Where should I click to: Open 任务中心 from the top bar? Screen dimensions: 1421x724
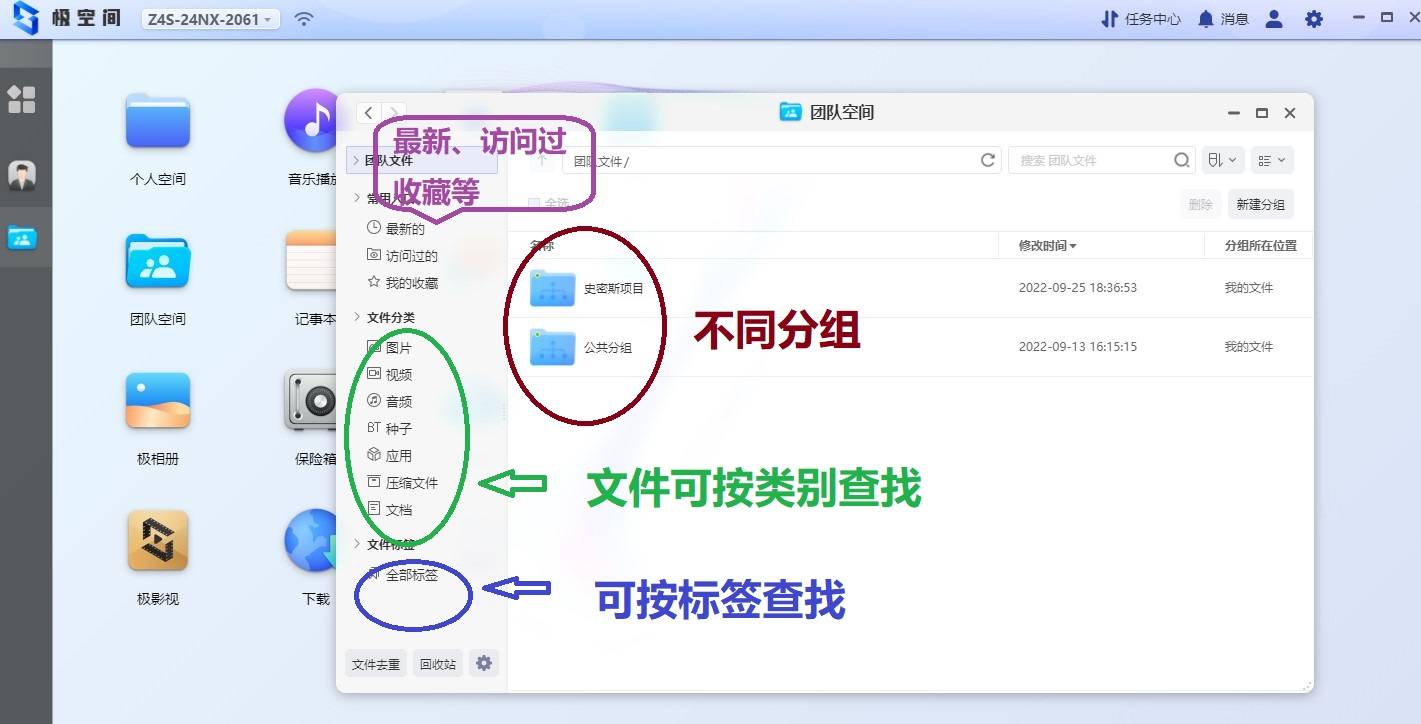point(1140,18)
